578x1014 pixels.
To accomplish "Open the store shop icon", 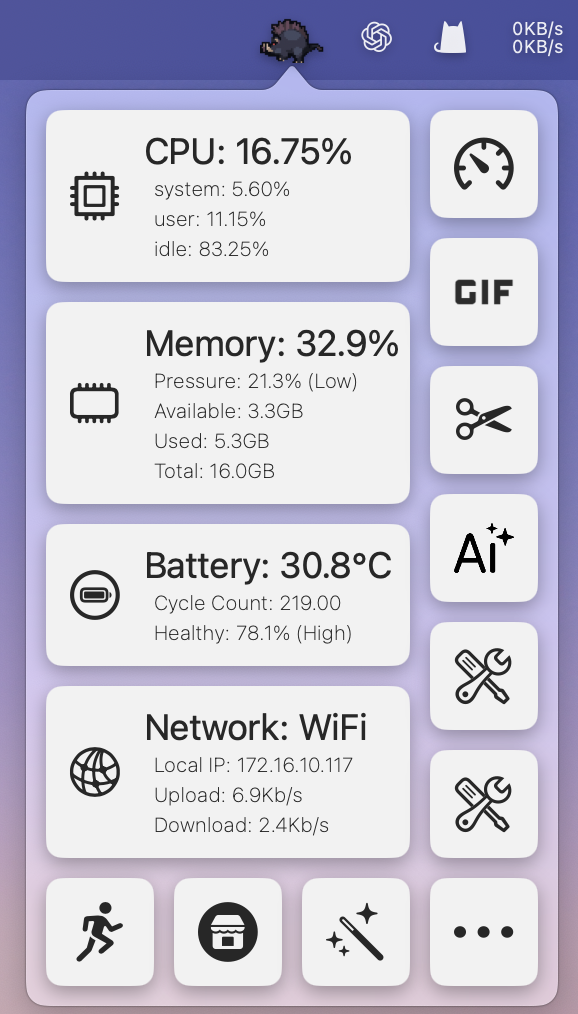I will click(228, 932).
